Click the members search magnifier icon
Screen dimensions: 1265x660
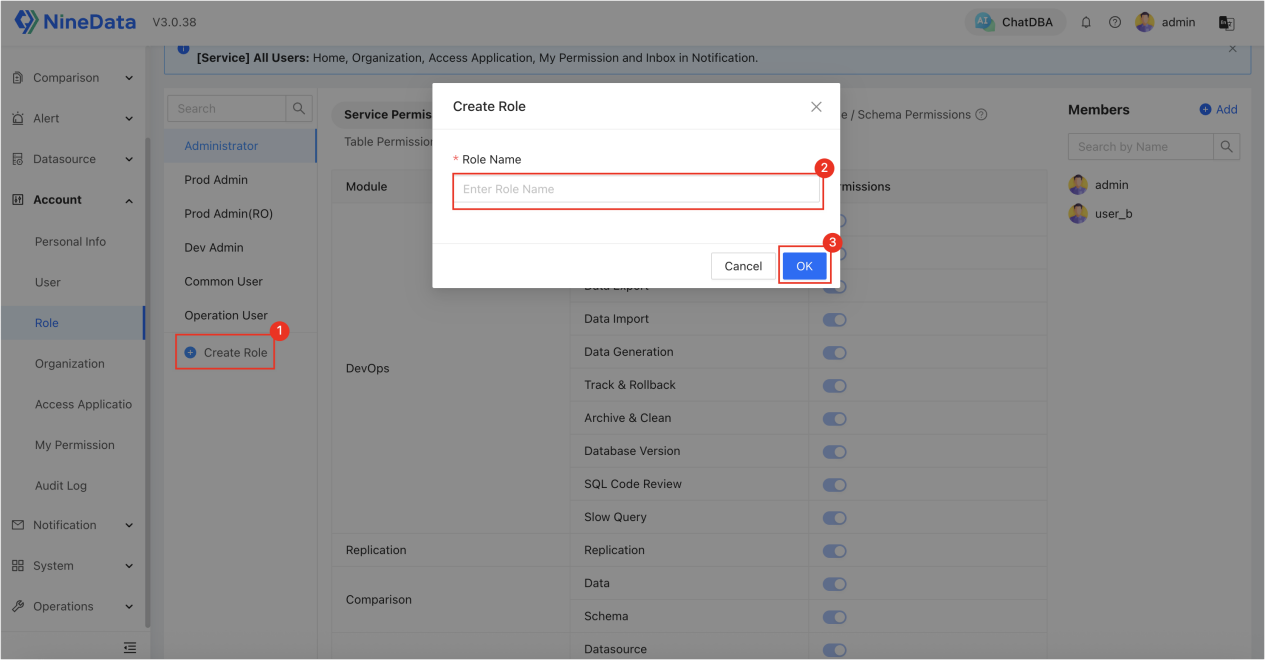pyautogui.click(x=1227, y=146)
